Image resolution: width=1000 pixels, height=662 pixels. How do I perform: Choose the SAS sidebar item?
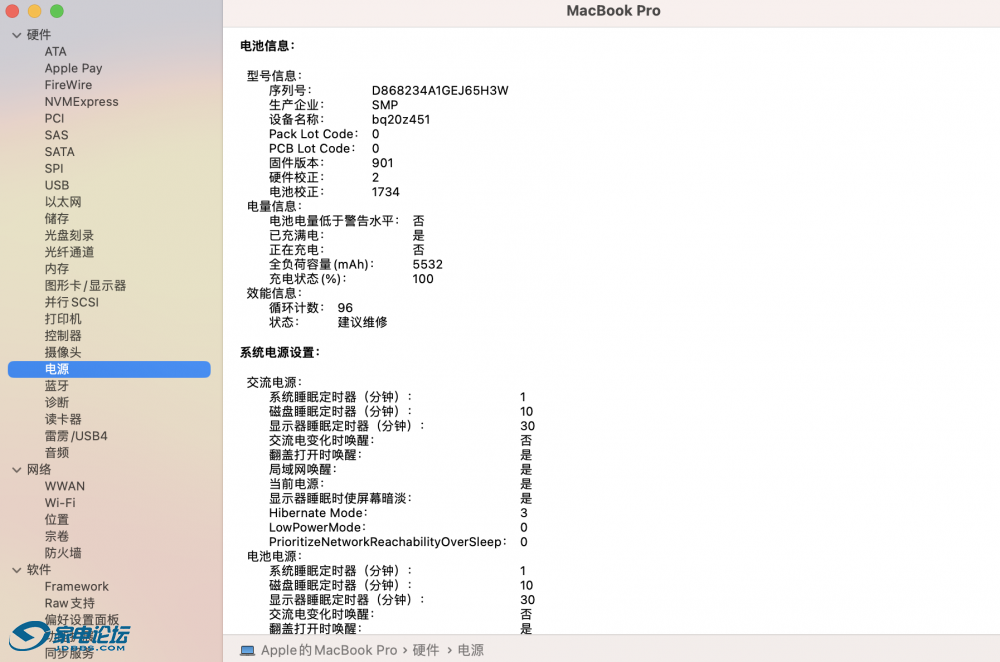tap(56, 135)
